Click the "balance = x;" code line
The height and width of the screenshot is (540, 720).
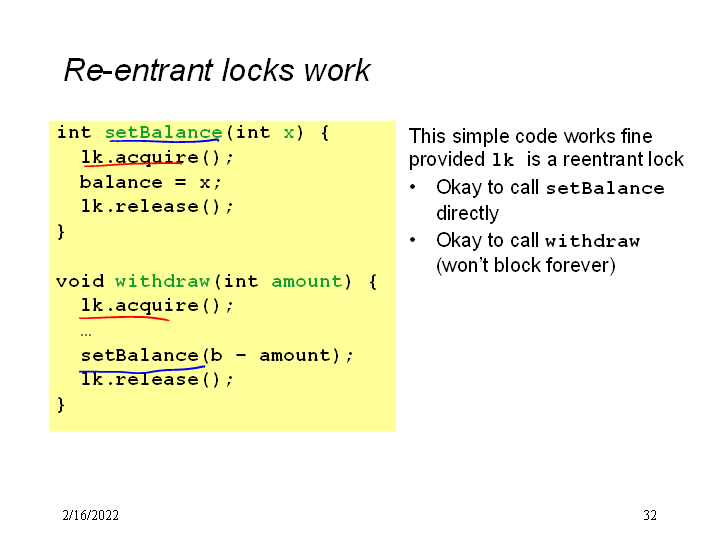tap(151, 182)
